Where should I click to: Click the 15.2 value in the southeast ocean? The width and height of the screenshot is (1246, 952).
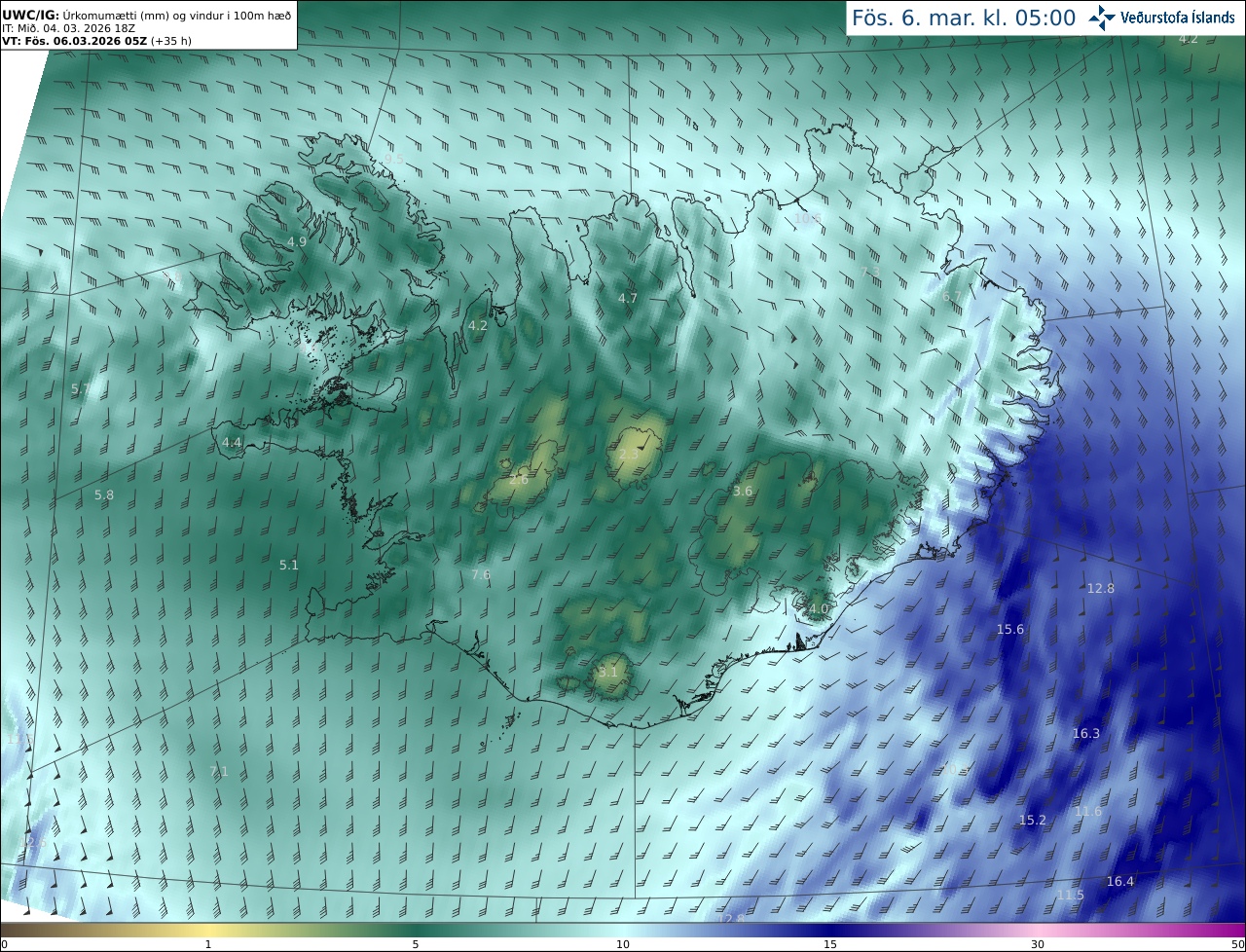click(1033, 820)
